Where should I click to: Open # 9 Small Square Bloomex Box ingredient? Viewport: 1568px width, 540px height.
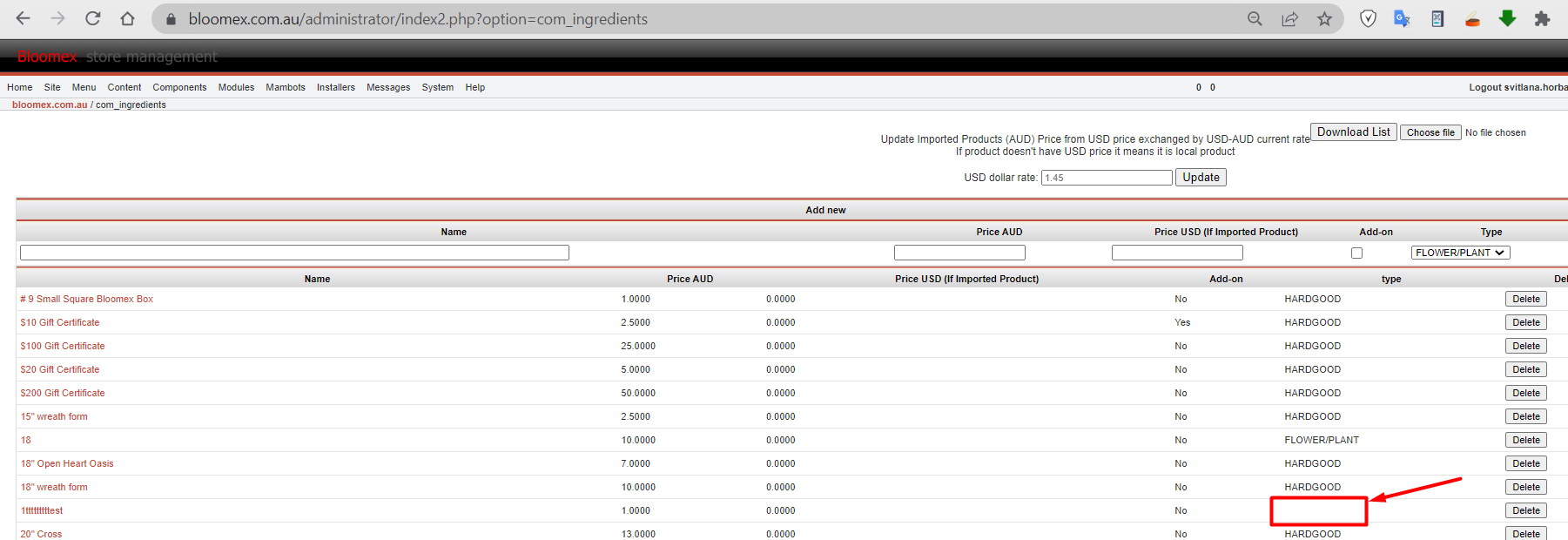click(x=87, y=299)
